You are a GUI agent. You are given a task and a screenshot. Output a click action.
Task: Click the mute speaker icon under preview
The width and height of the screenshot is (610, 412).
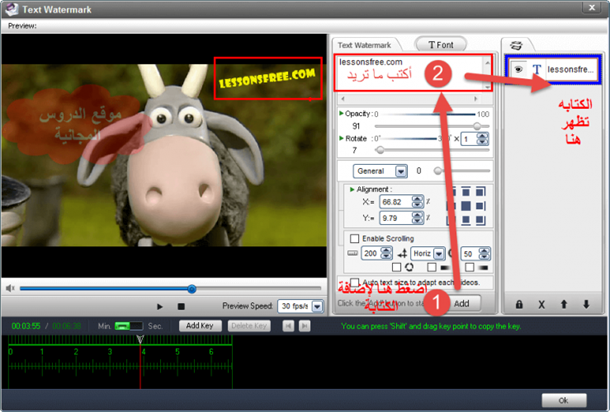coord(10,288)
